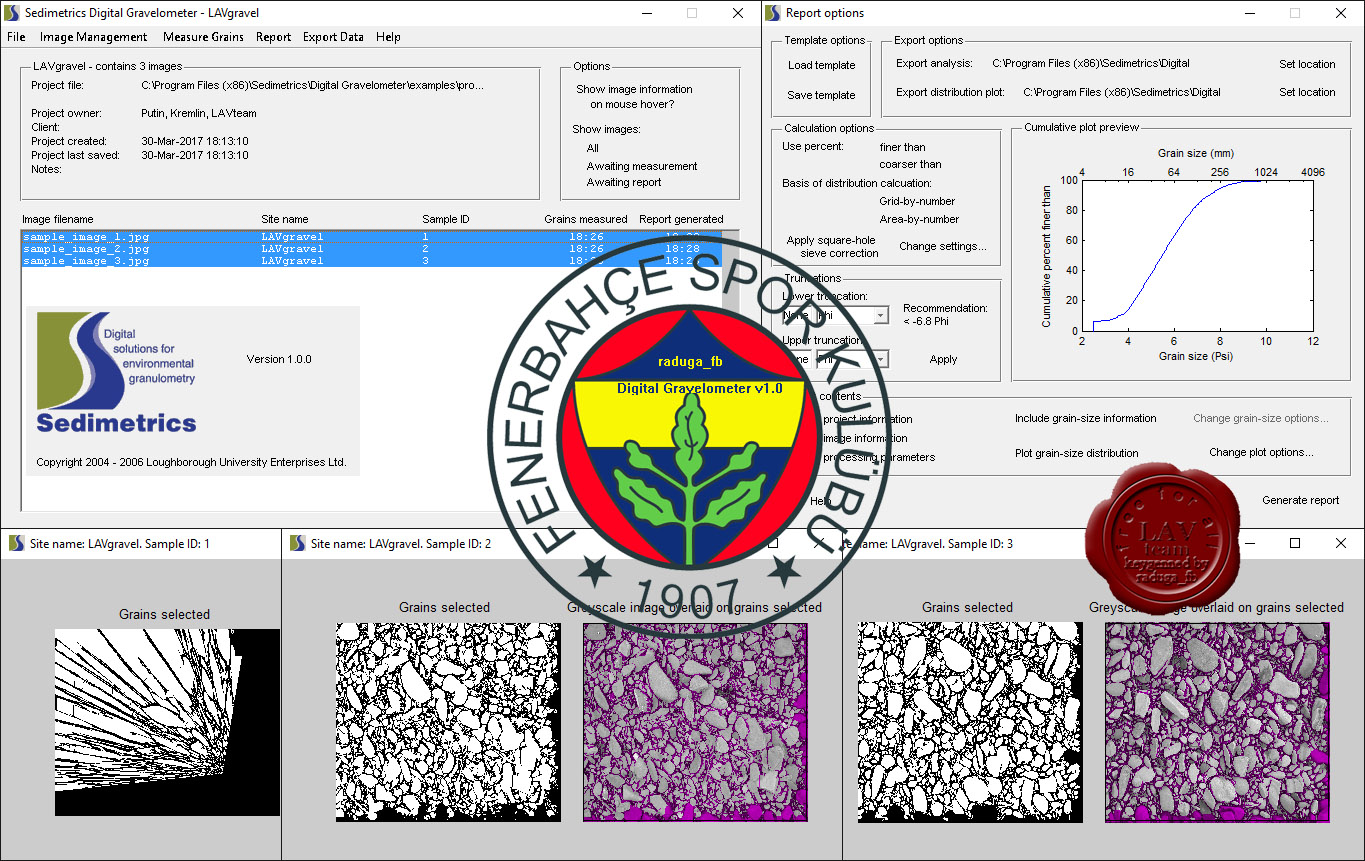The width and height of the screenshot is (1365, 861).
Task: Click the Sample ID: 1 window title icon
Action: point(16,543)
